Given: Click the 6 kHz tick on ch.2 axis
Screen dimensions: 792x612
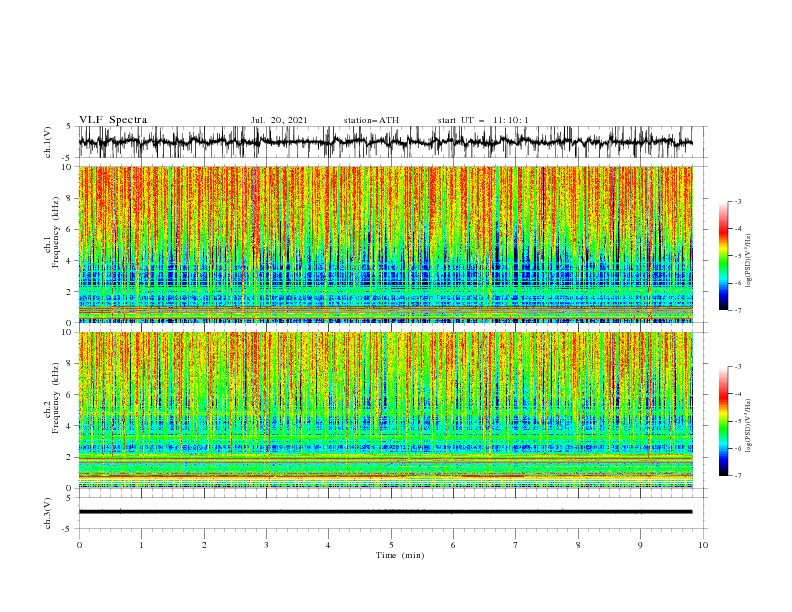Looking at the screenshot, I should pyautogui.click(x=70, y=395).
